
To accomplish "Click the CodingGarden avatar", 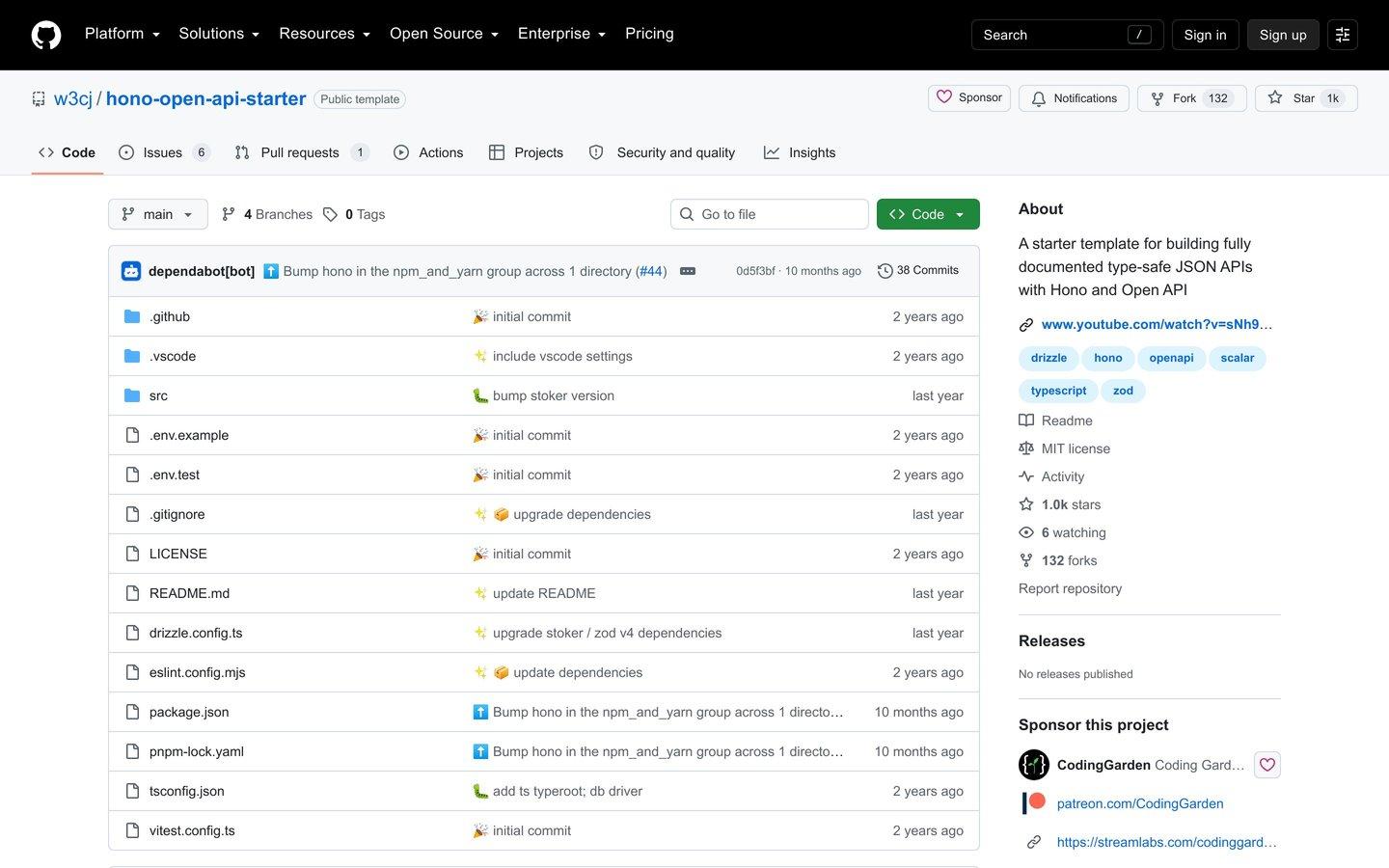I will tap(1034, 765).
